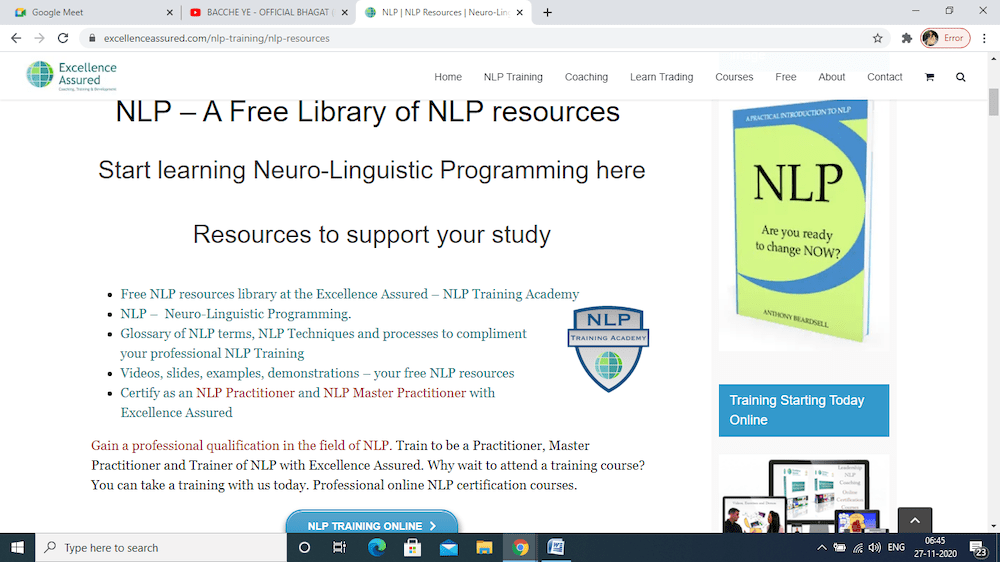
Task: Select the NLP Resources tab
Action: point(443,12)
